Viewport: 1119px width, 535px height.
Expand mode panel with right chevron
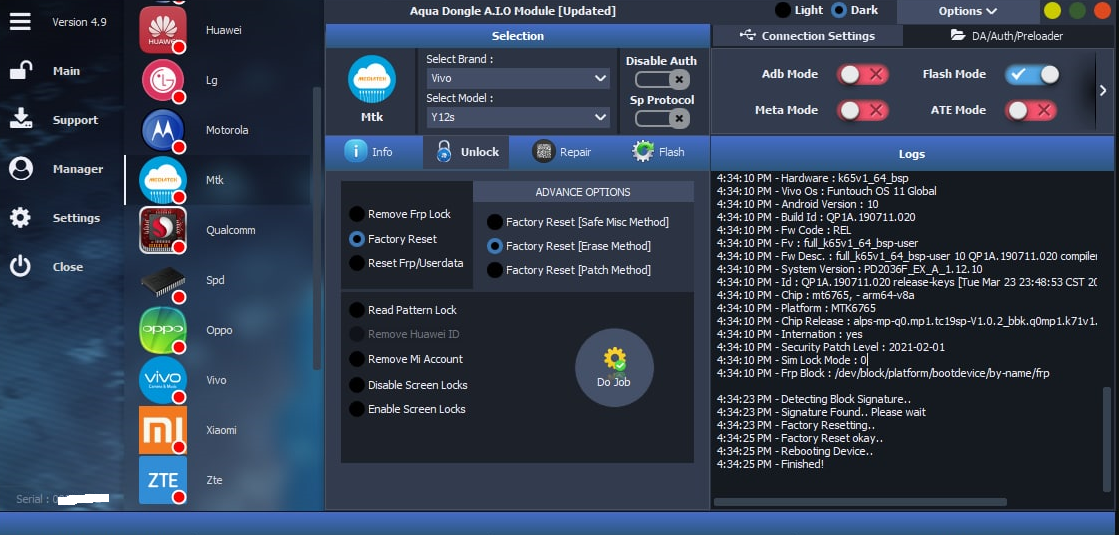point(1103,91)
